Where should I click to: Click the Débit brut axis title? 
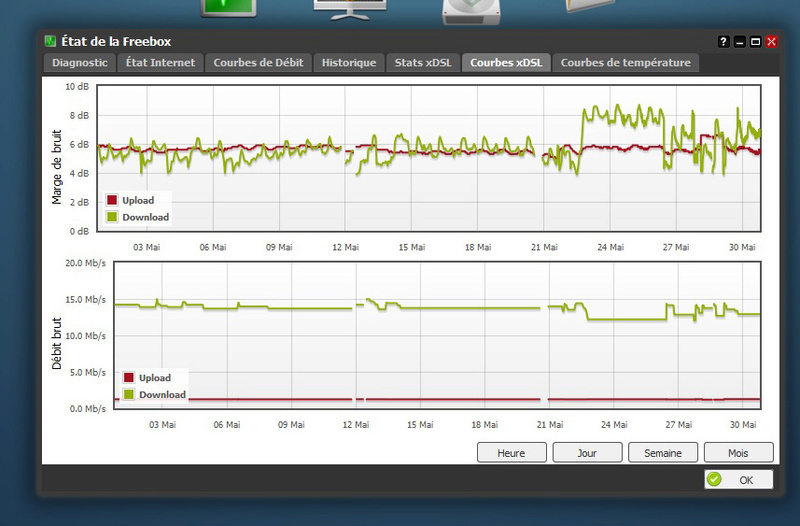(x=57, y=343)
